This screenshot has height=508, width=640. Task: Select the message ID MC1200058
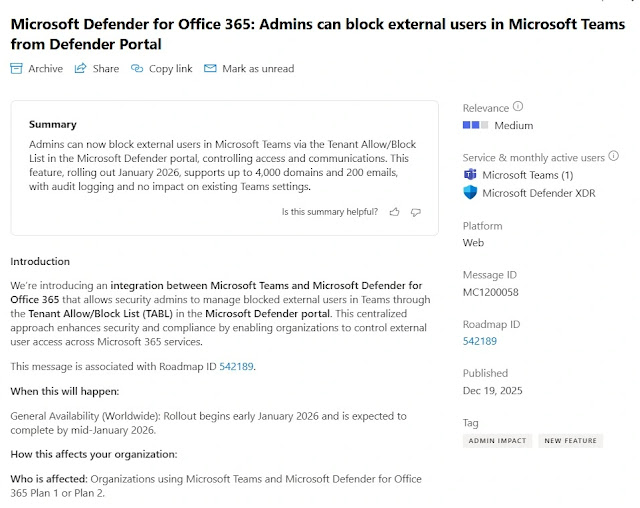[491, 292]
